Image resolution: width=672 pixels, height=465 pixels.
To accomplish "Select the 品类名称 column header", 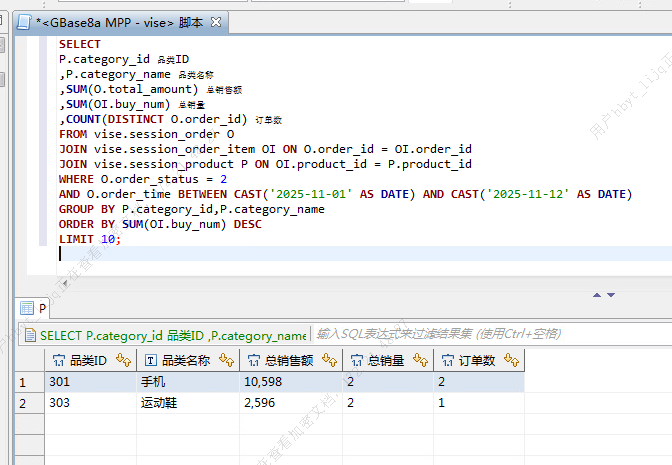I will click(x=186, y=360).
